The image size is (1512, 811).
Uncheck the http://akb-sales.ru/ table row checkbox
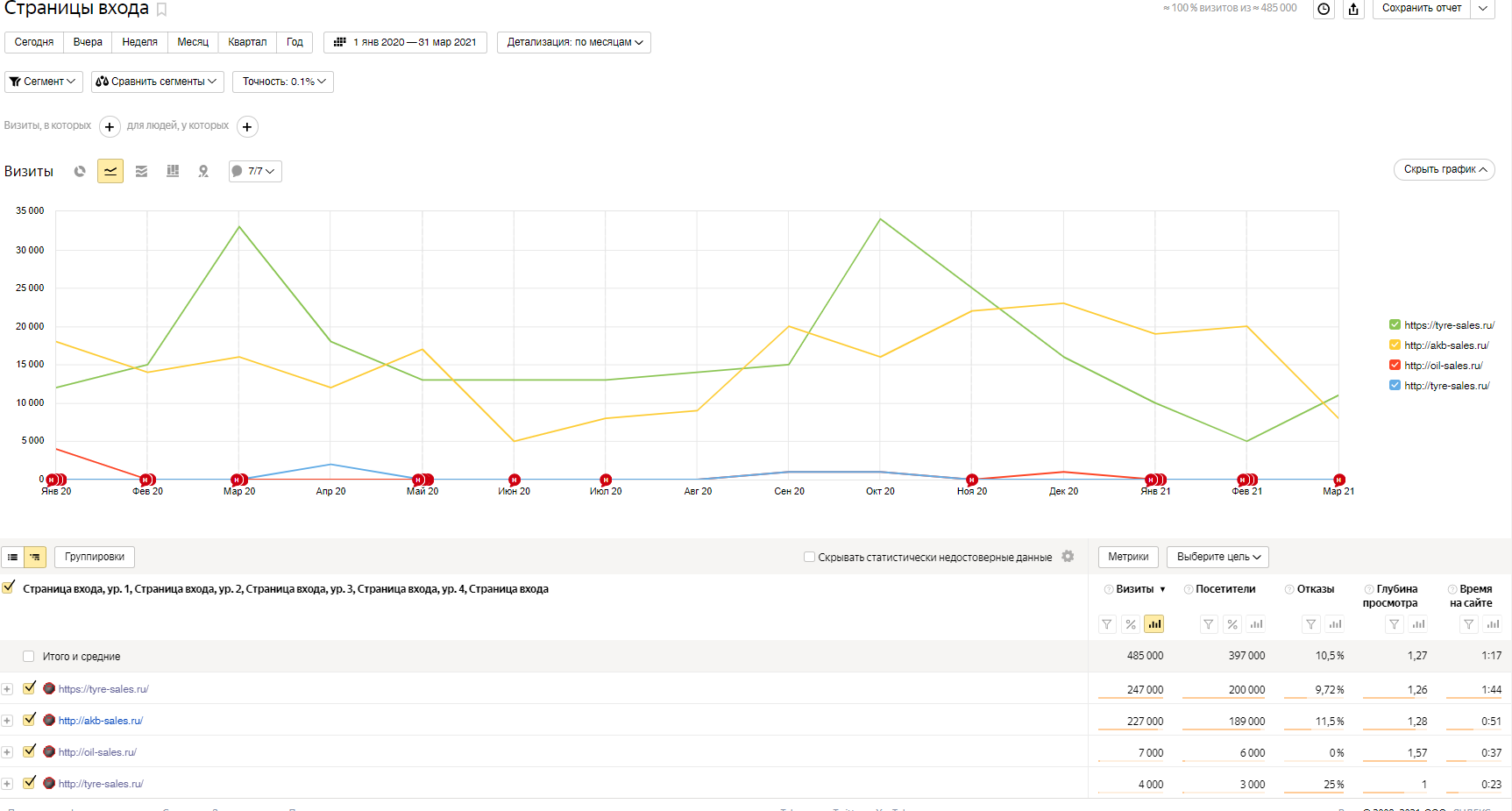point(30,720)
